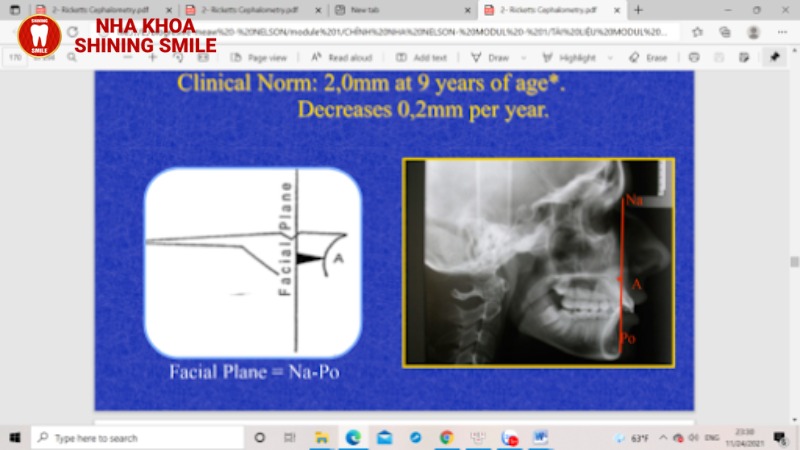
Task: Open Google Chrome from the taskbar
Action: [x=447, y=438]
